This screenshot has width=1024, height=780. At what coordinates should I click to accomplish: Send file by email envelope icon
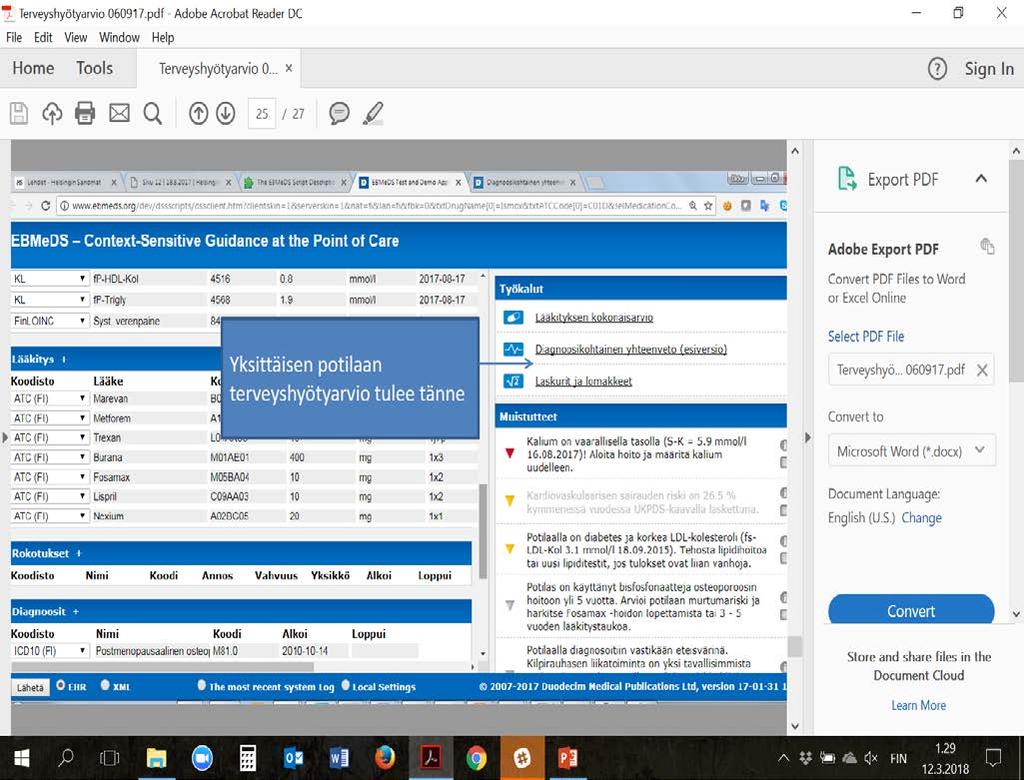point(119,113)
